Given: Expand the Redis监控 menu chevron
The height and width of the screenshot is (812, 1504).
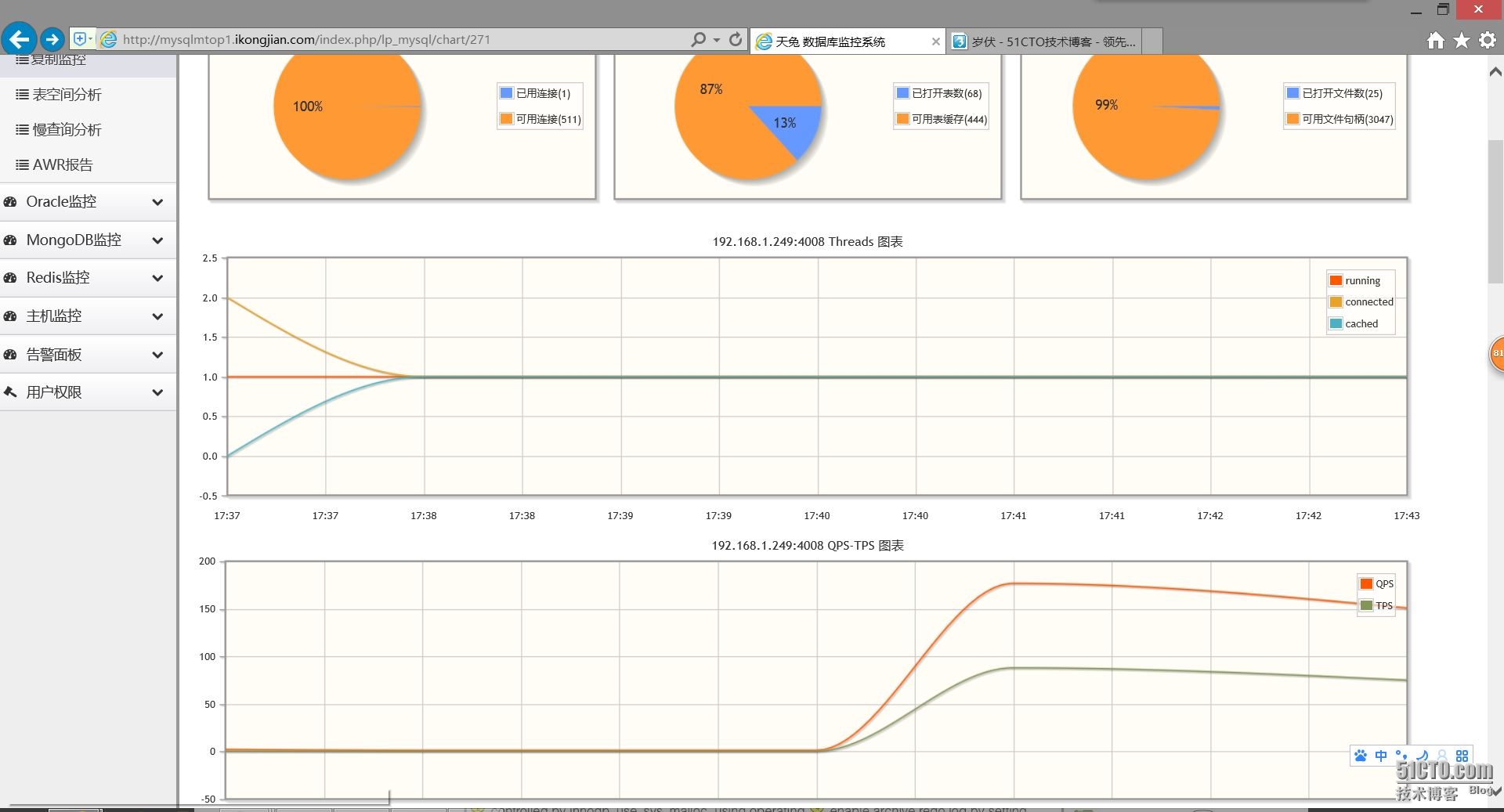Looking at the screenshot, I should click(157, 278).
